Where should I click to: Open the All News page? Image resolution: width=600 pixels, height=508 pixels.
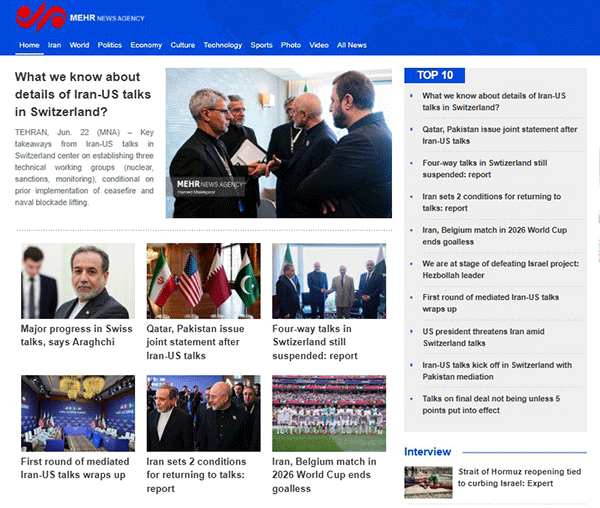tap(352, 45)
